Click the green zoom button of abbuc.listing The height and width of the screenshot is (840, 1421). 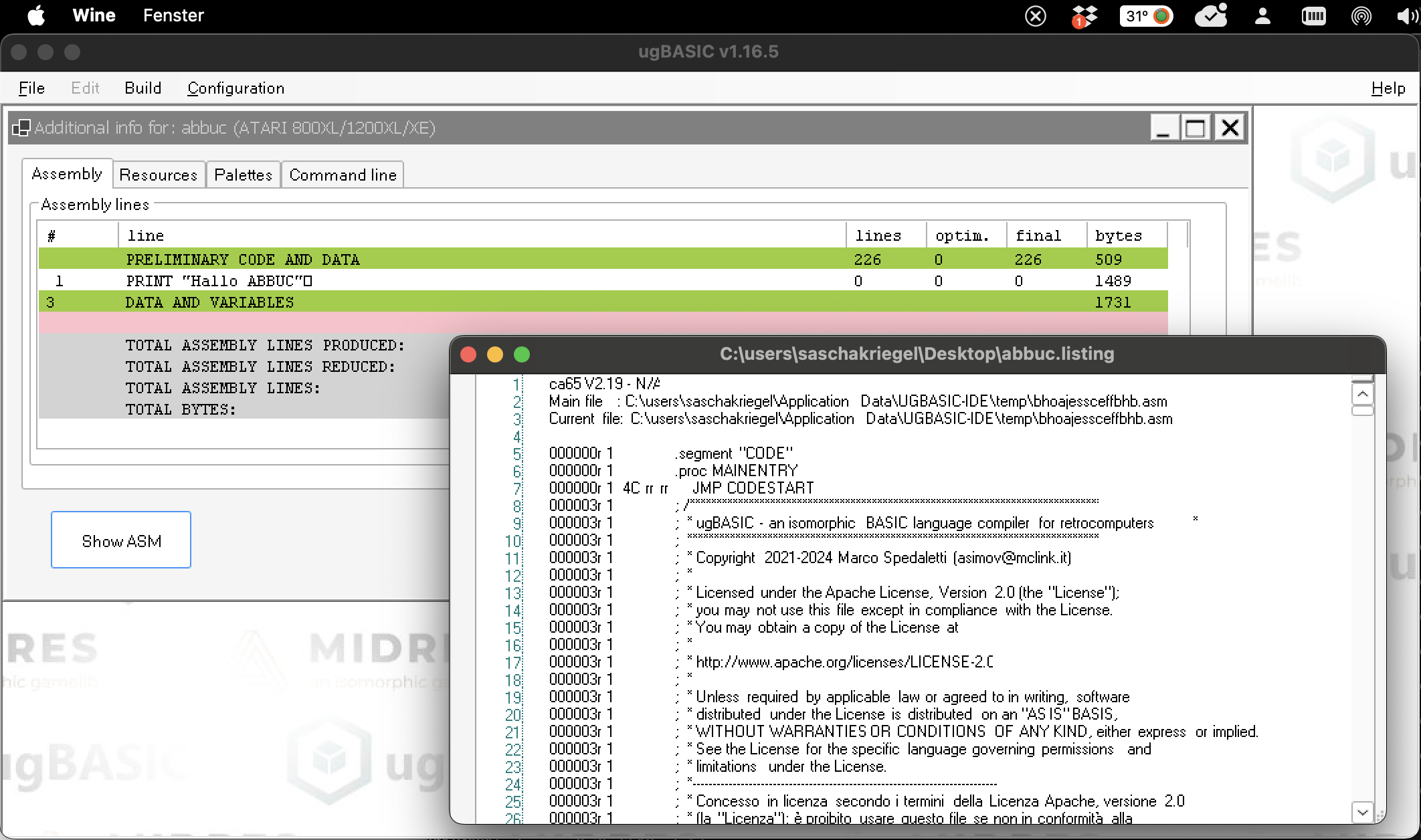[x=522, y=354]
